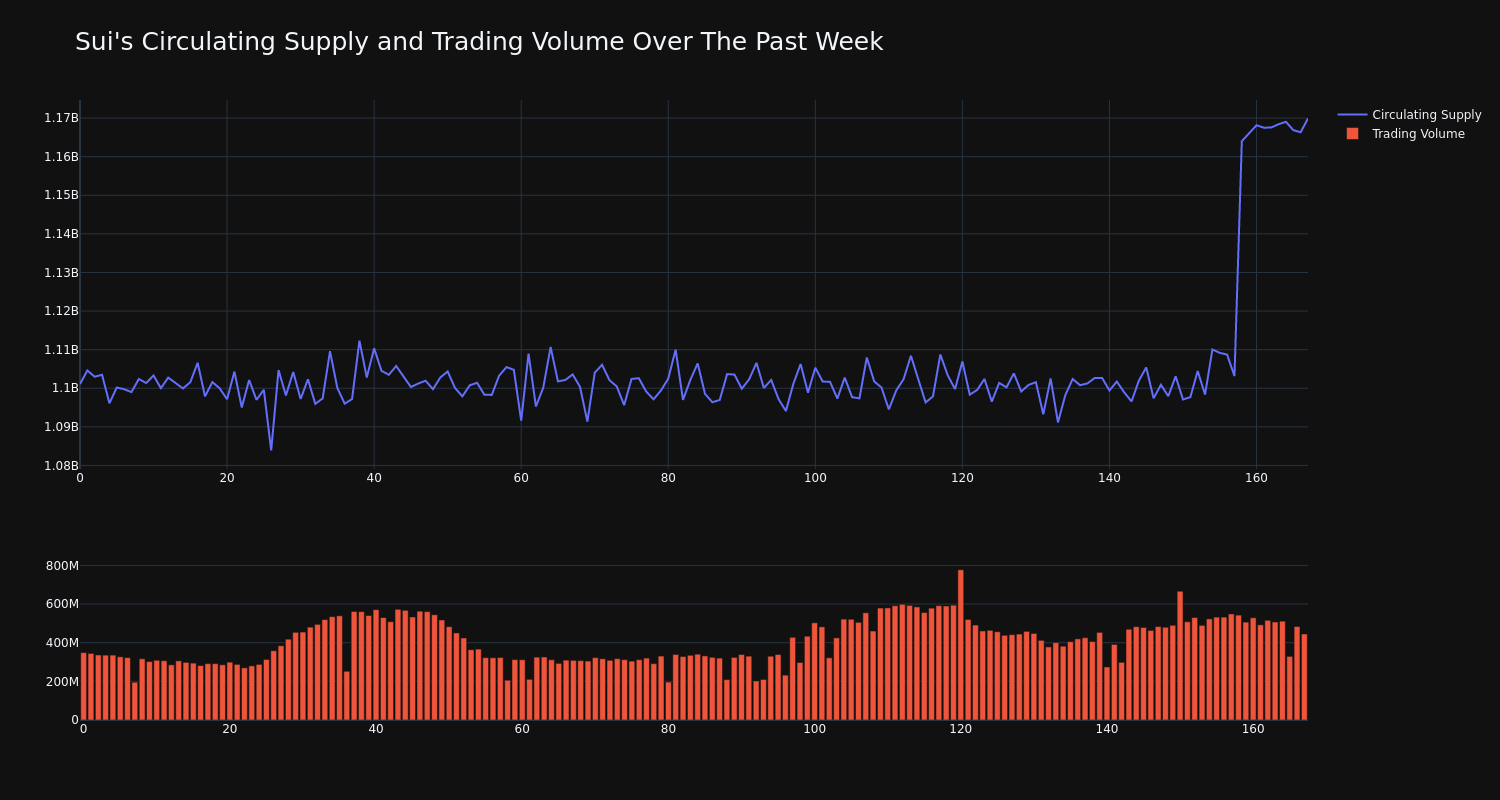Click the 400M volume axis label
This screenshot has width=1500, height=800.
pos(62,642)
